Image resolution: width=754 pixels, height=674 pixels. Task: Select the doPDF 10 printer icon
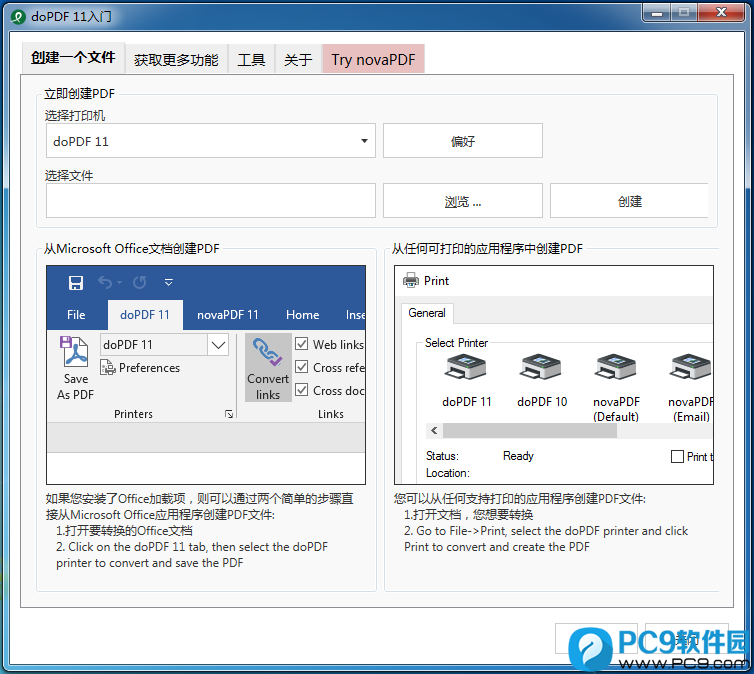click(542, 371)
